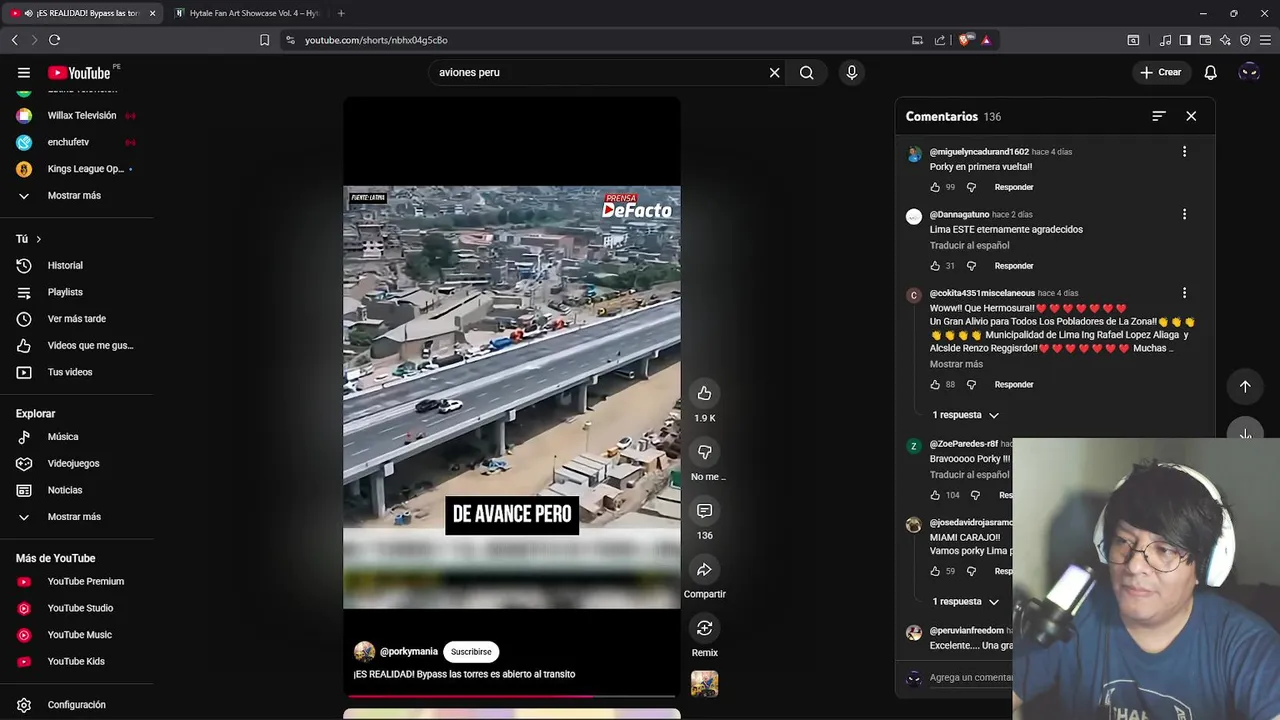Mute tab audio on the YouTube tab
The height and width of the screenshot is (720, 1280).
(x=28, y=13)
